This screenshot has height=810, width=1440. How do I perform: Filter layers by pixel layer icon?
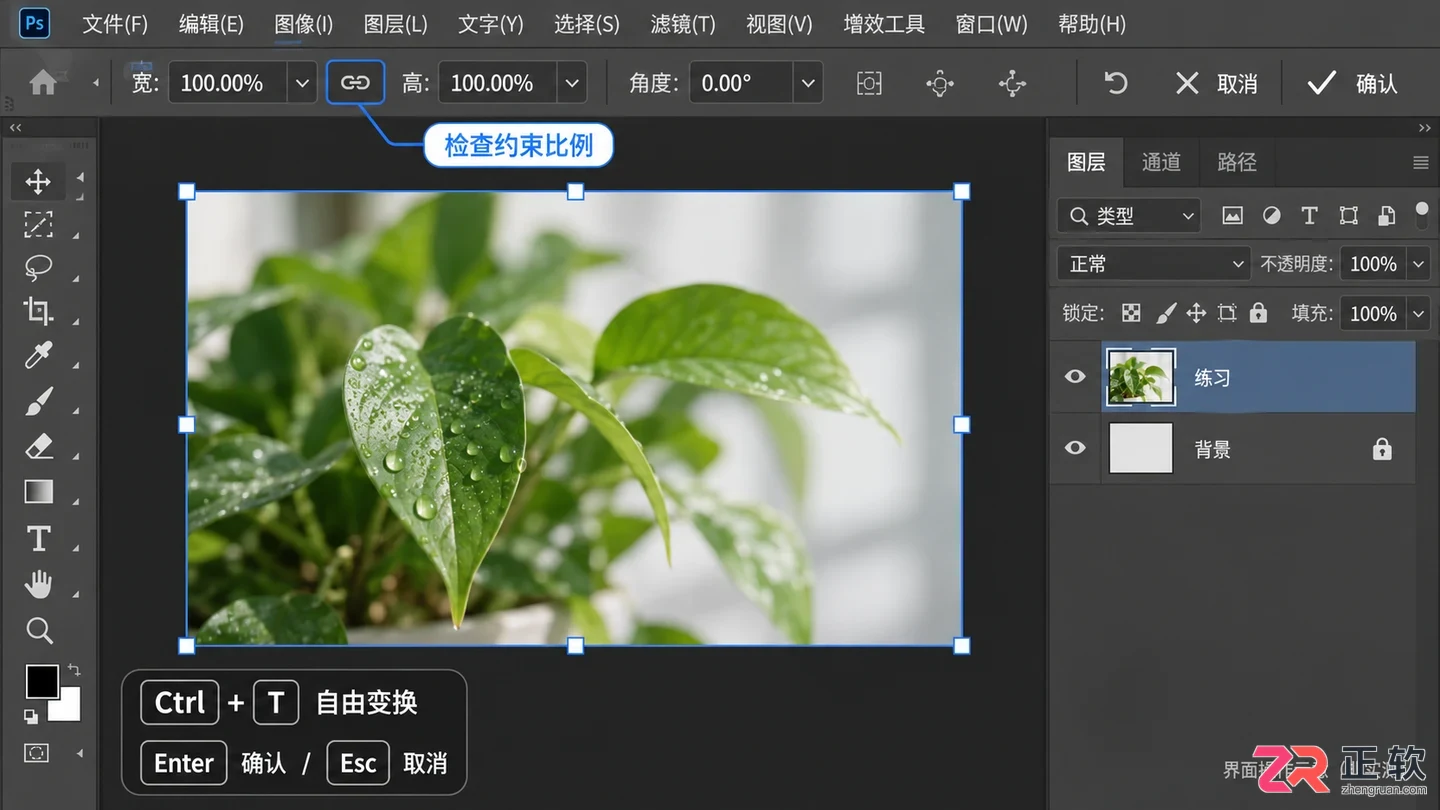[1232, 215]
